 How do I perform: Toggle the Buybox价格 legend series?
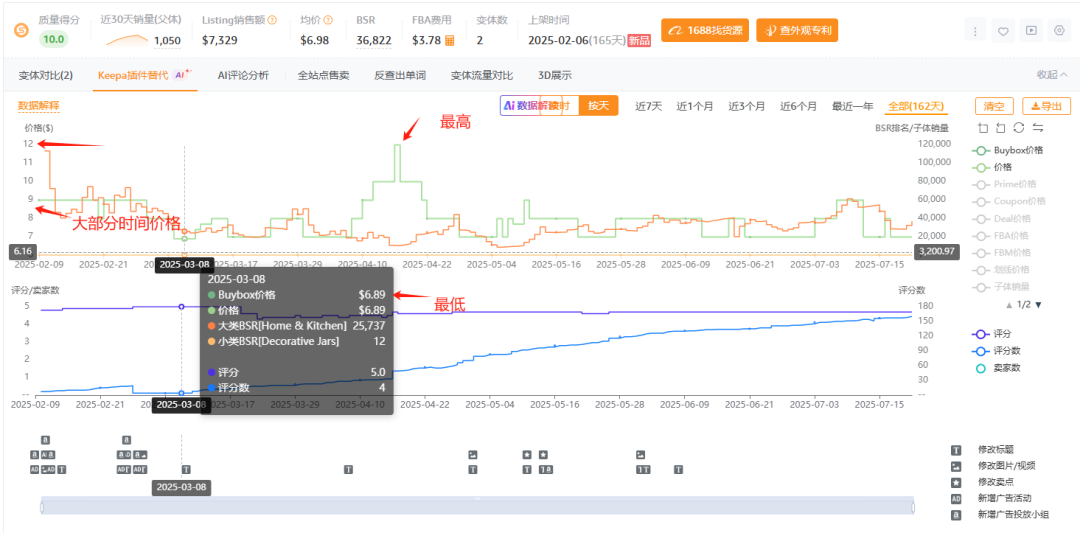pos(1008,150)
